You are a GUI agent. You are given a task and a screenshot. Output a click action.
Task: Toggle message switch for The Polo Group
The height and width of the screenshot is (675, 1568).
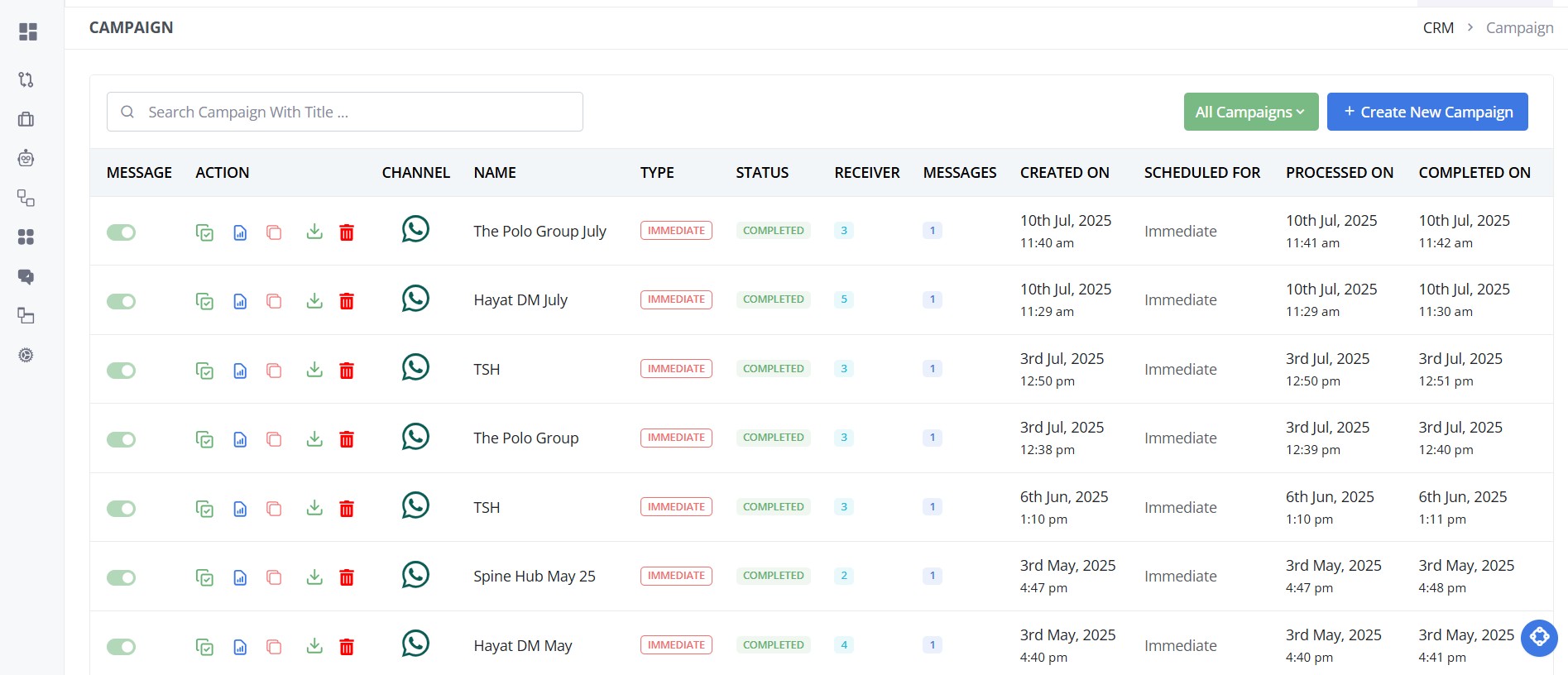[x=121, y=439]
